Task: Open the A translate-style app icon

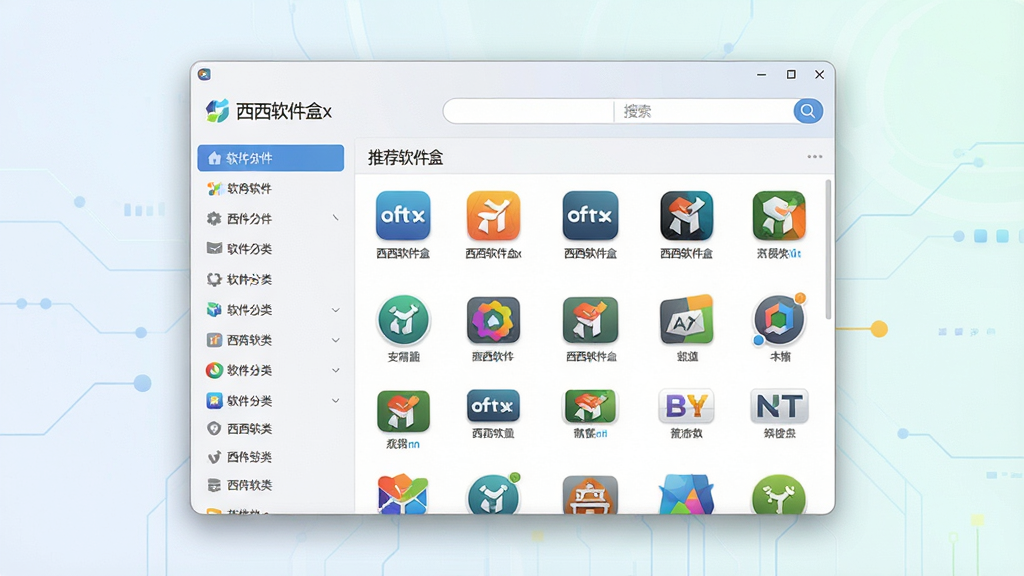Action: [686, 320]
